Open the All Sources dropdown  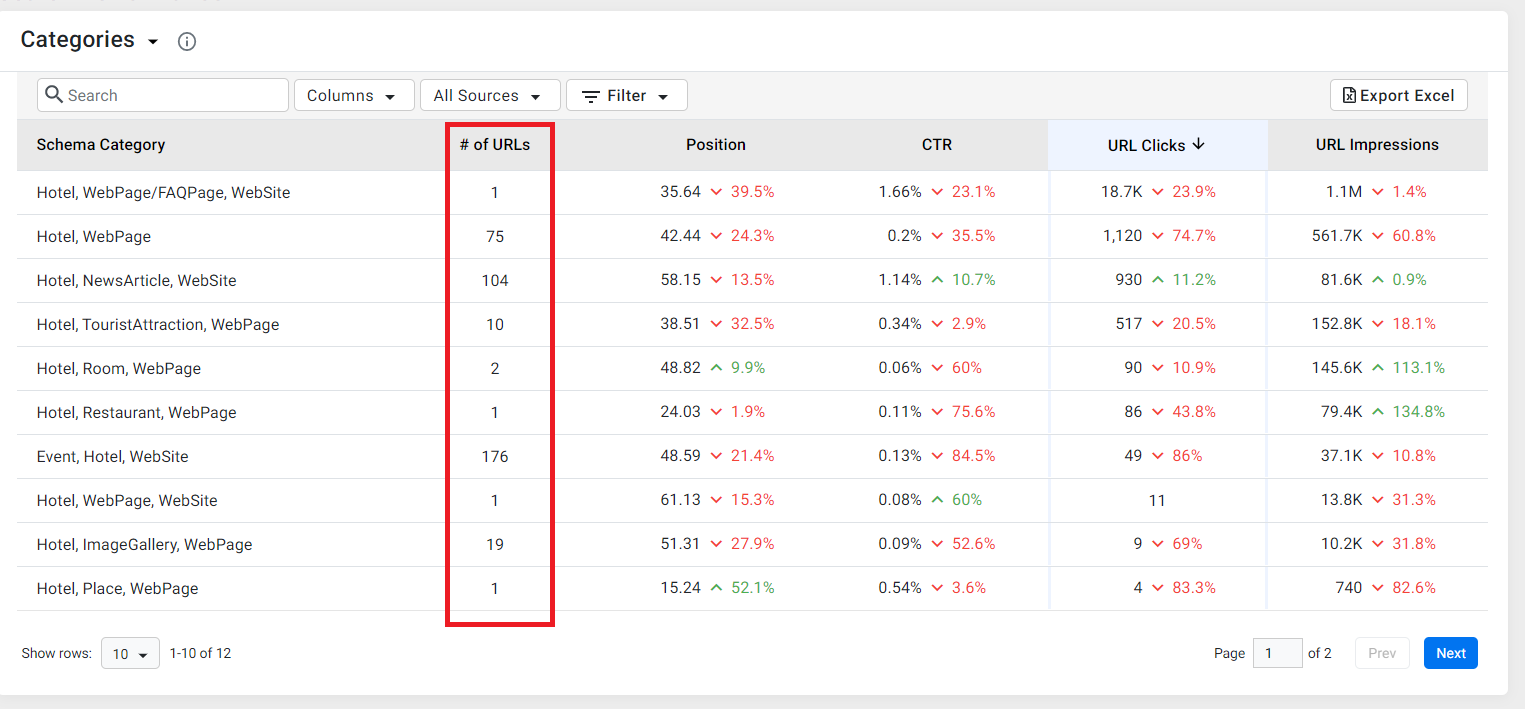(x=490, y=95)
